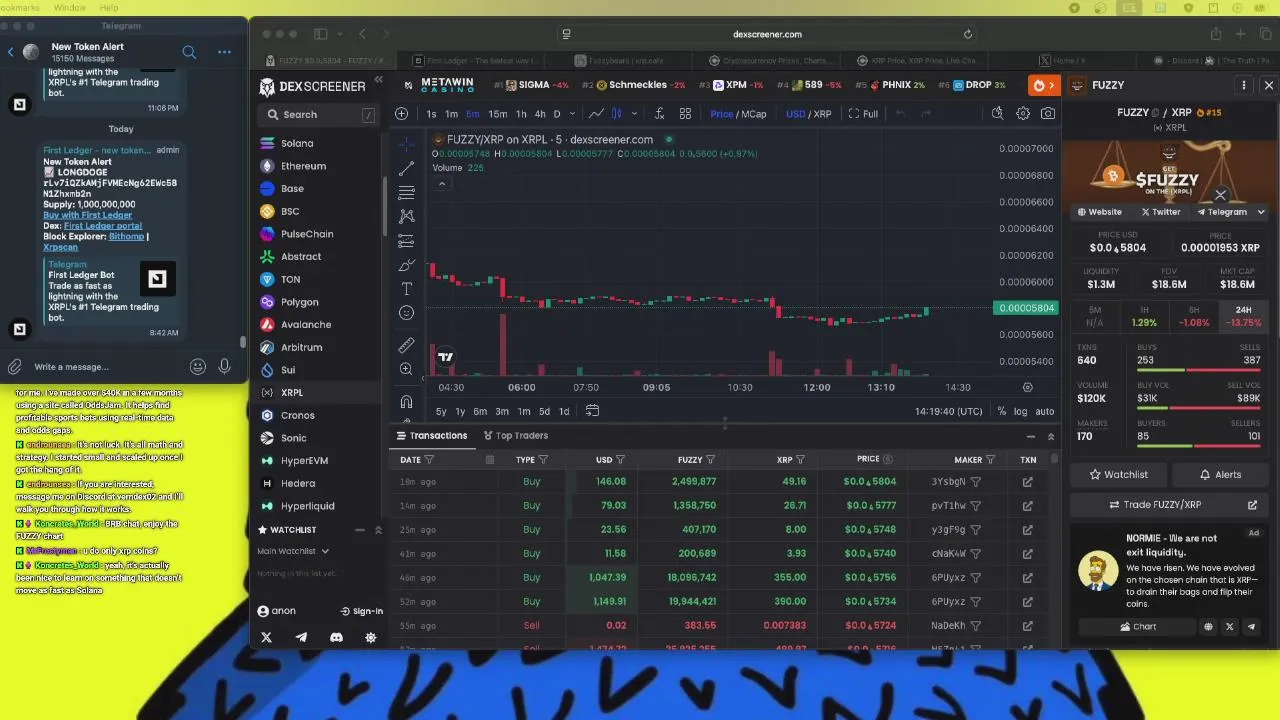Viewport: 1280px width, 720px height.
Task: Open the Main Watchlist dropdown
Action: click(293, 551)
